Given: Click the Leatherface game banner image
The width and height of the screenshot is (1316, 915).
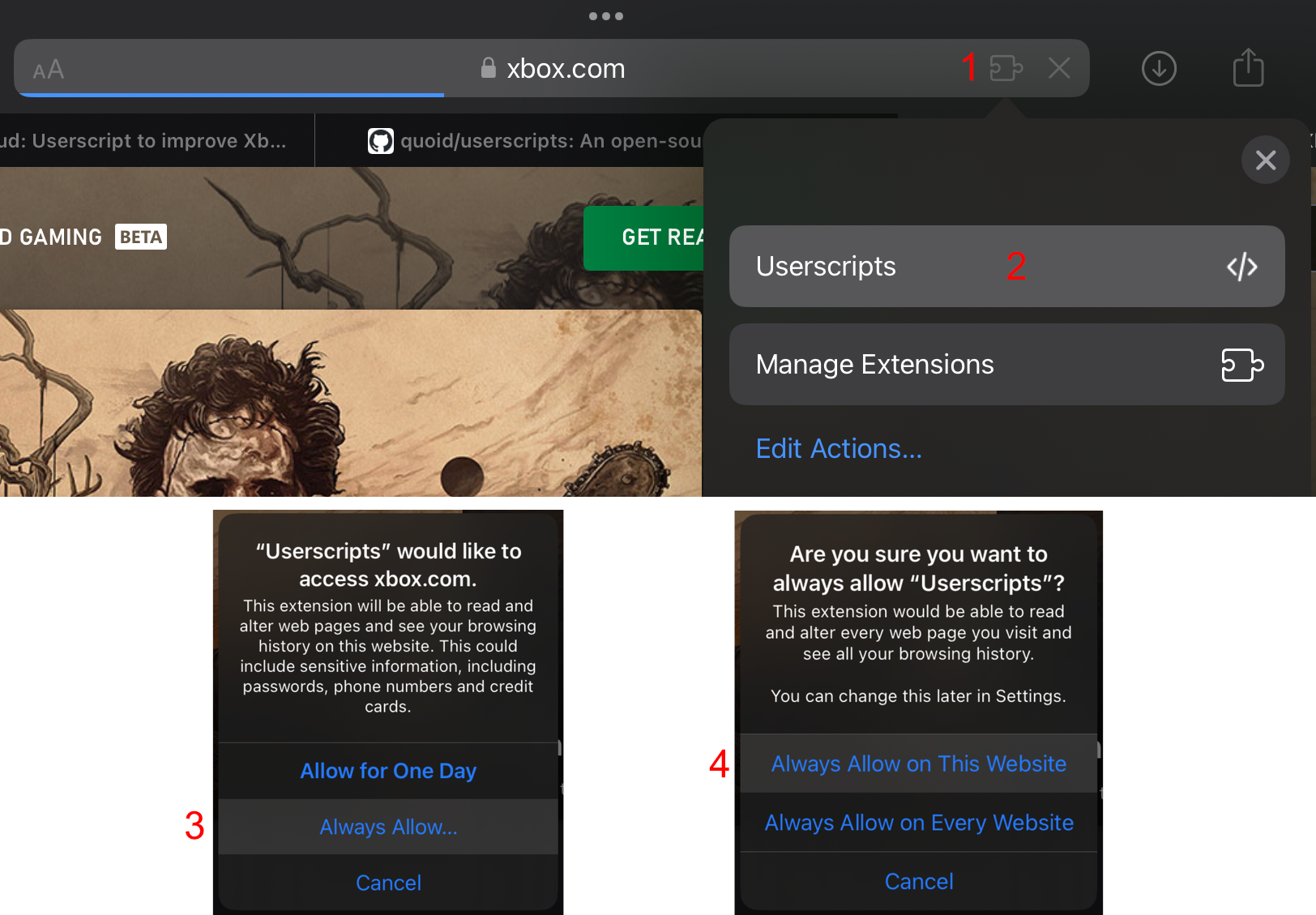Looking at the screenshot, I should (350, 403).
